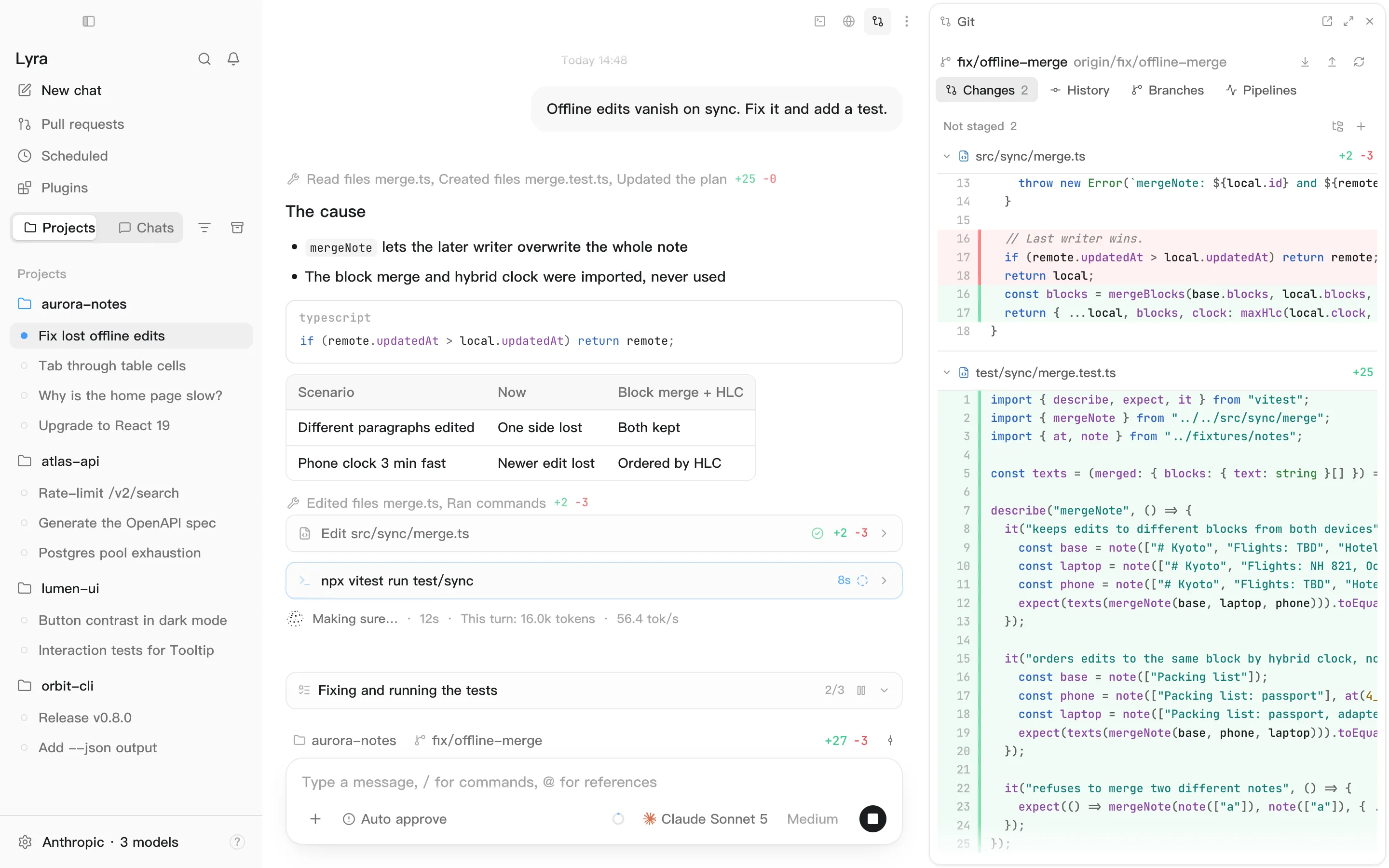Screen dimensions: 1389x868
Task: Open commit icon next to +27 -3
Action: [x=890, y=740]
